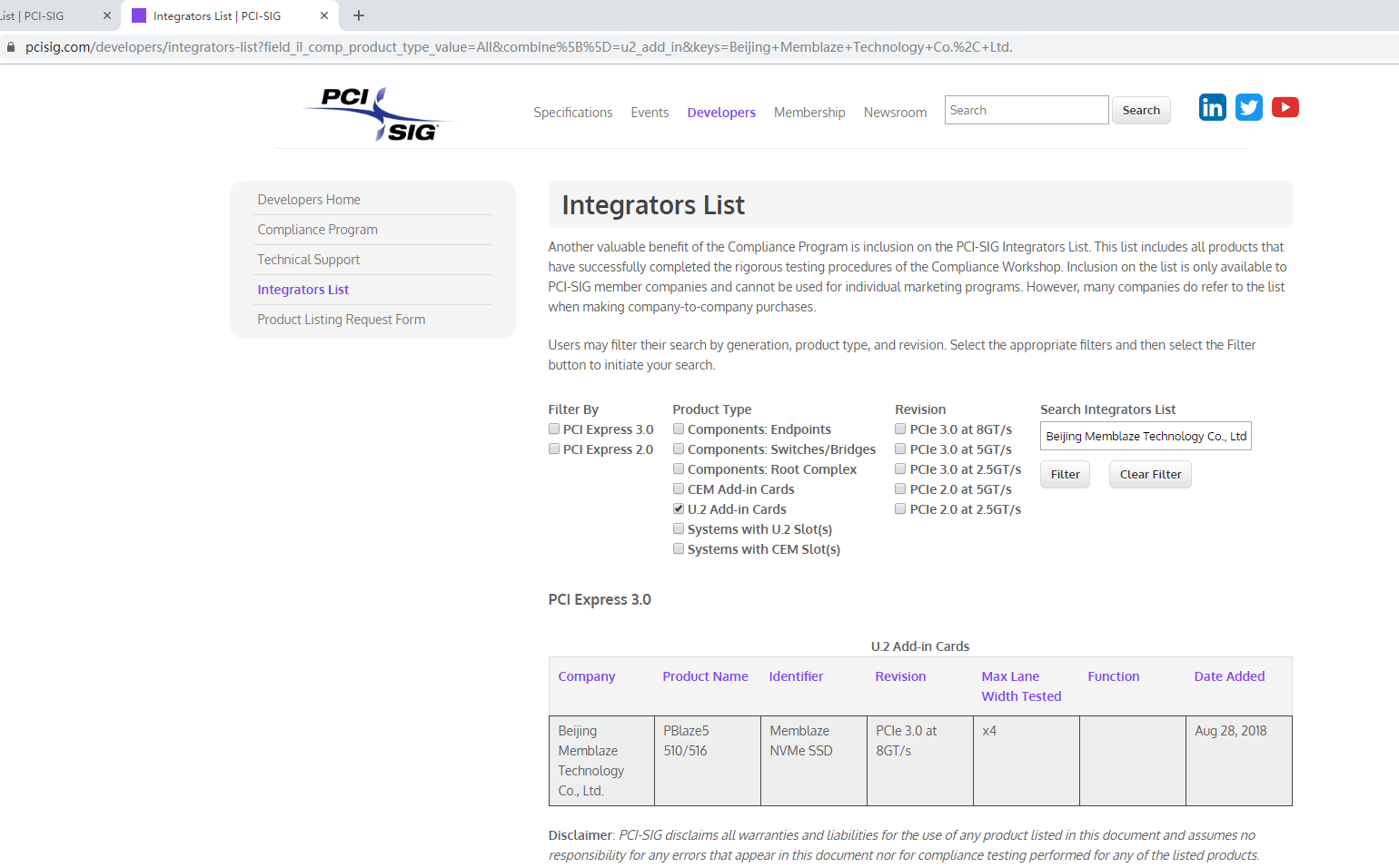The width and height of the screenshot is (1399, 868).
Task: Sort table by Identifier column
Action: (796, 676)
